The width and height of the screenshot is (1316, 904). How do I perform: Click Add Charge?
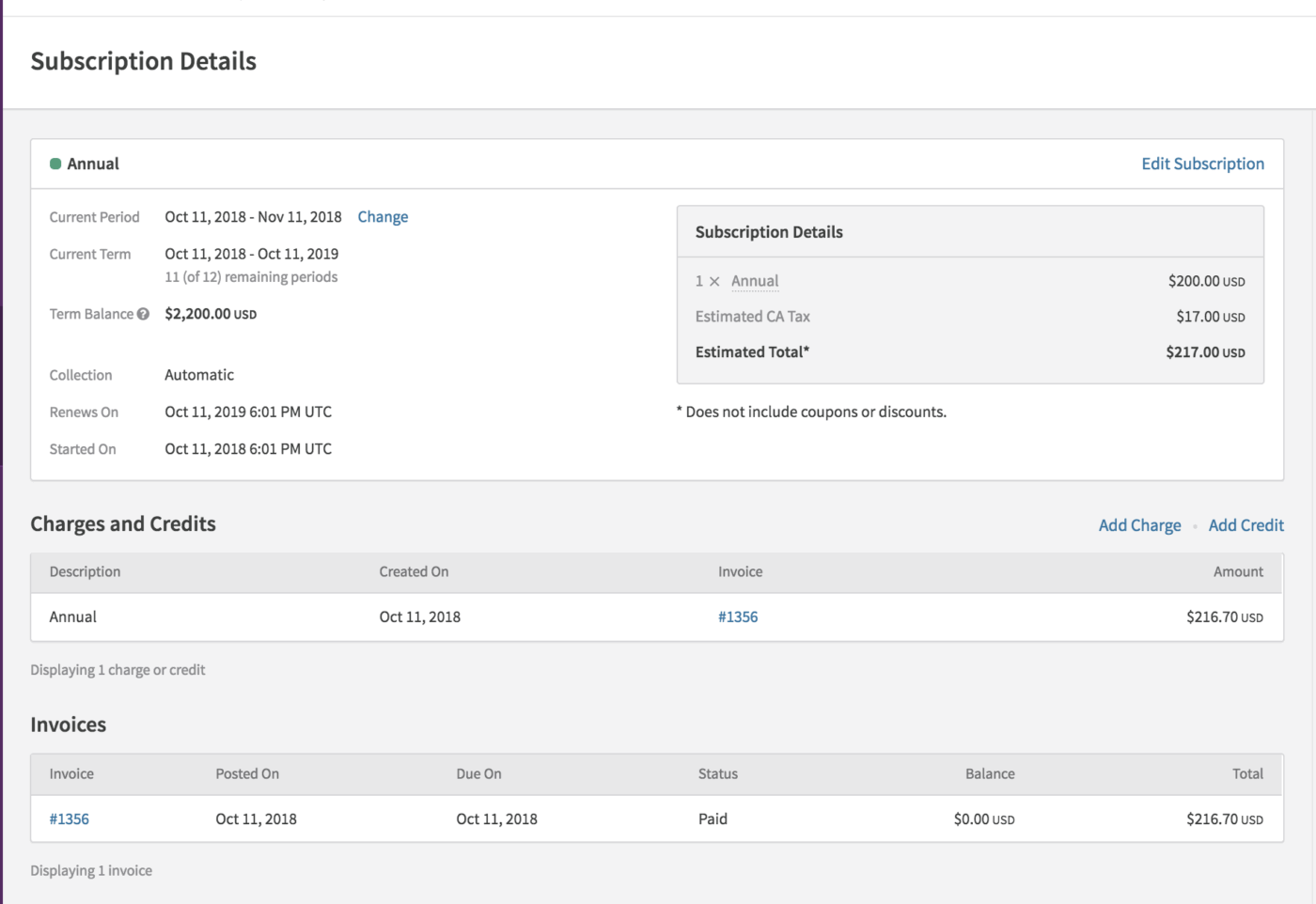click(x=1139, y=524)
